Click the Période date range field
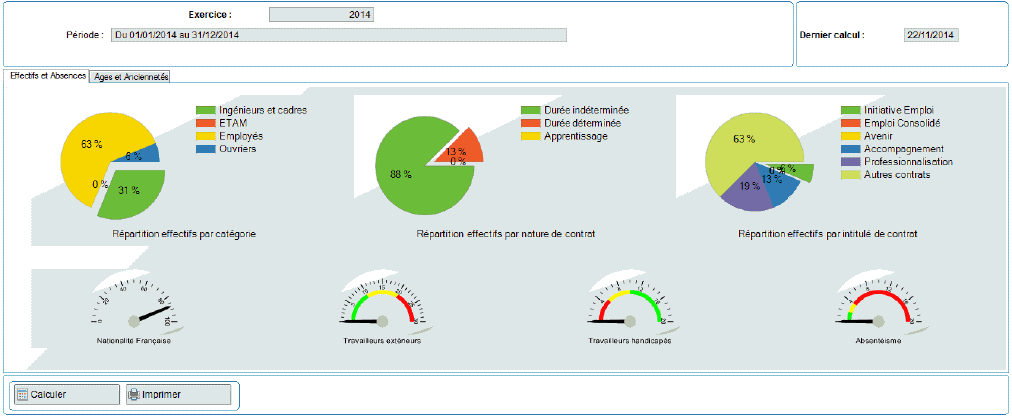This screenshot has width=1012, height=417. [339, 35]
